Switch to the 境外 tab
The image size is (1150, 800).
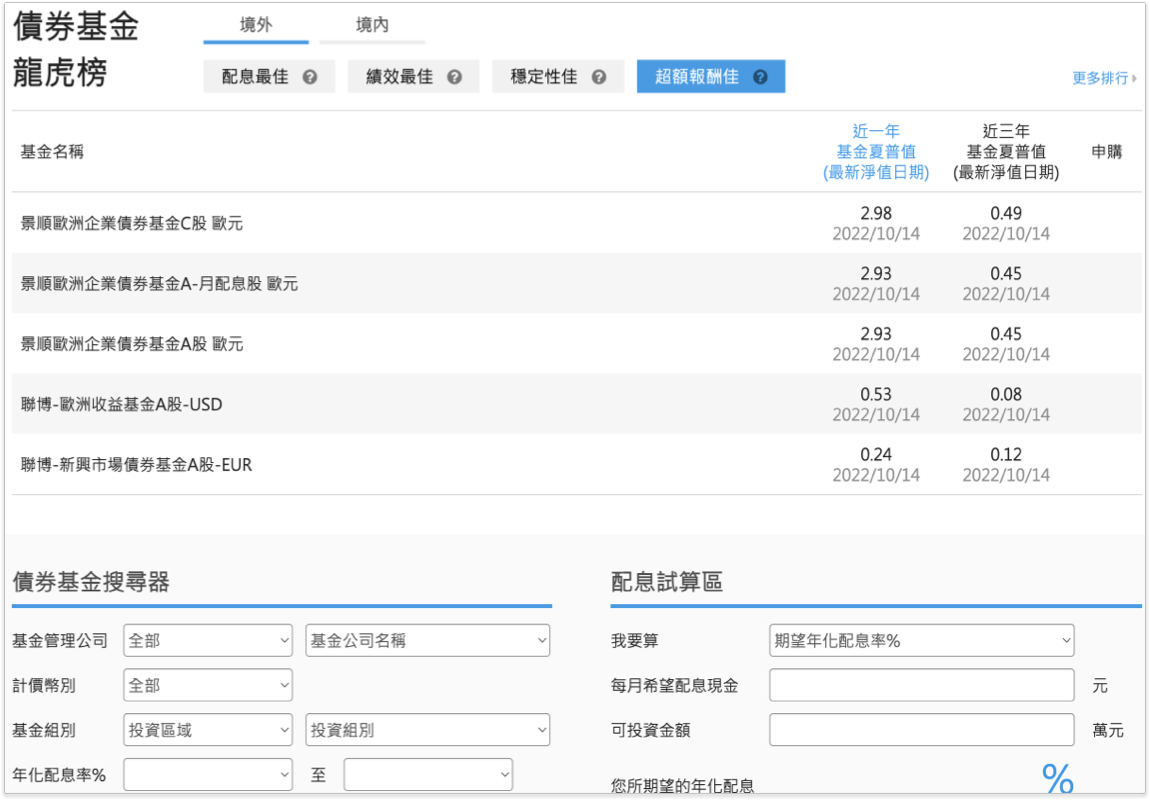[256, 26]
